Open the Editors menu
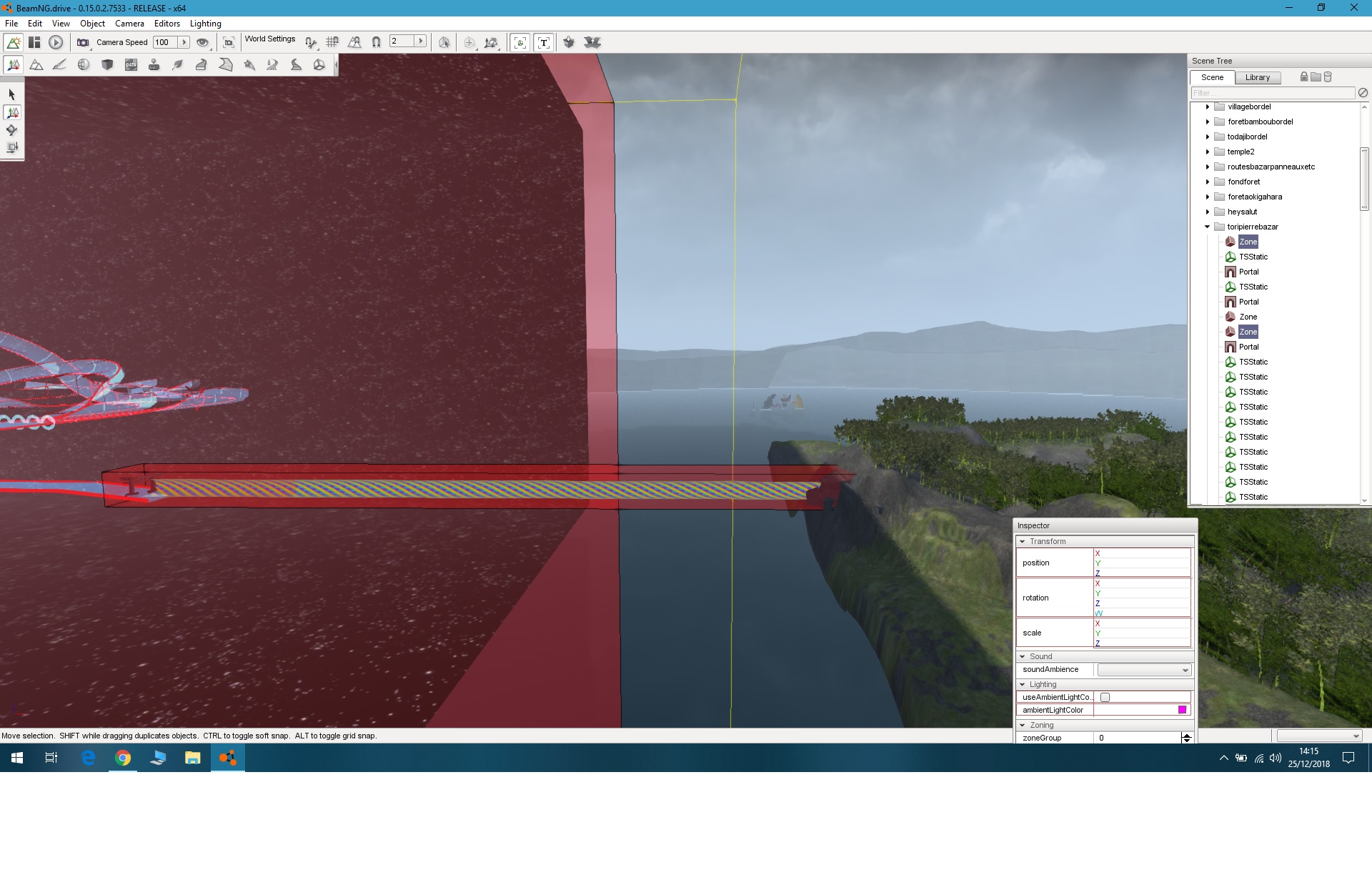This screenshot has height=875, width=1372. (166, 24)
